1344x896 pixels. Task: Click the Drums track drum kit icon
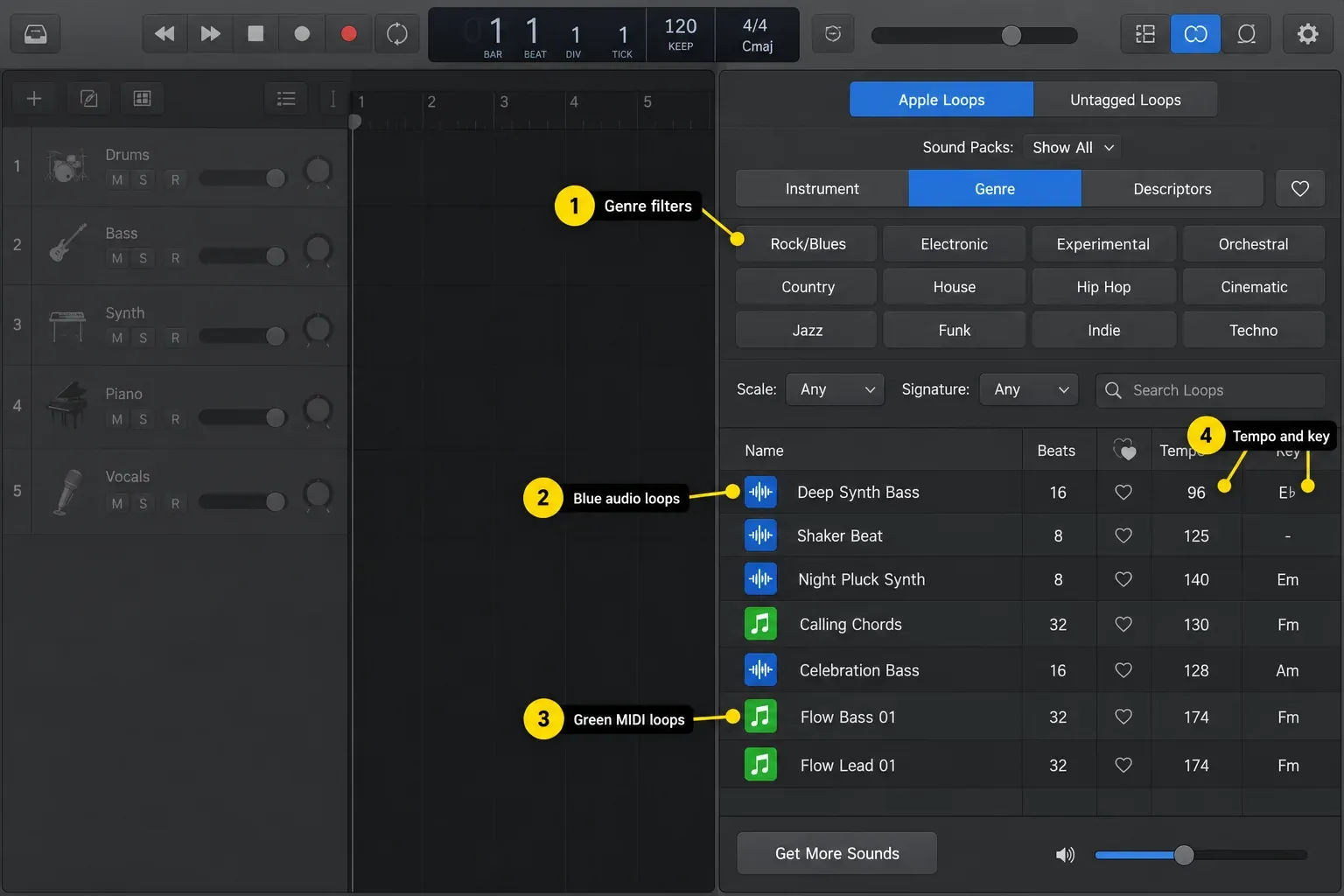coord(66,165)
